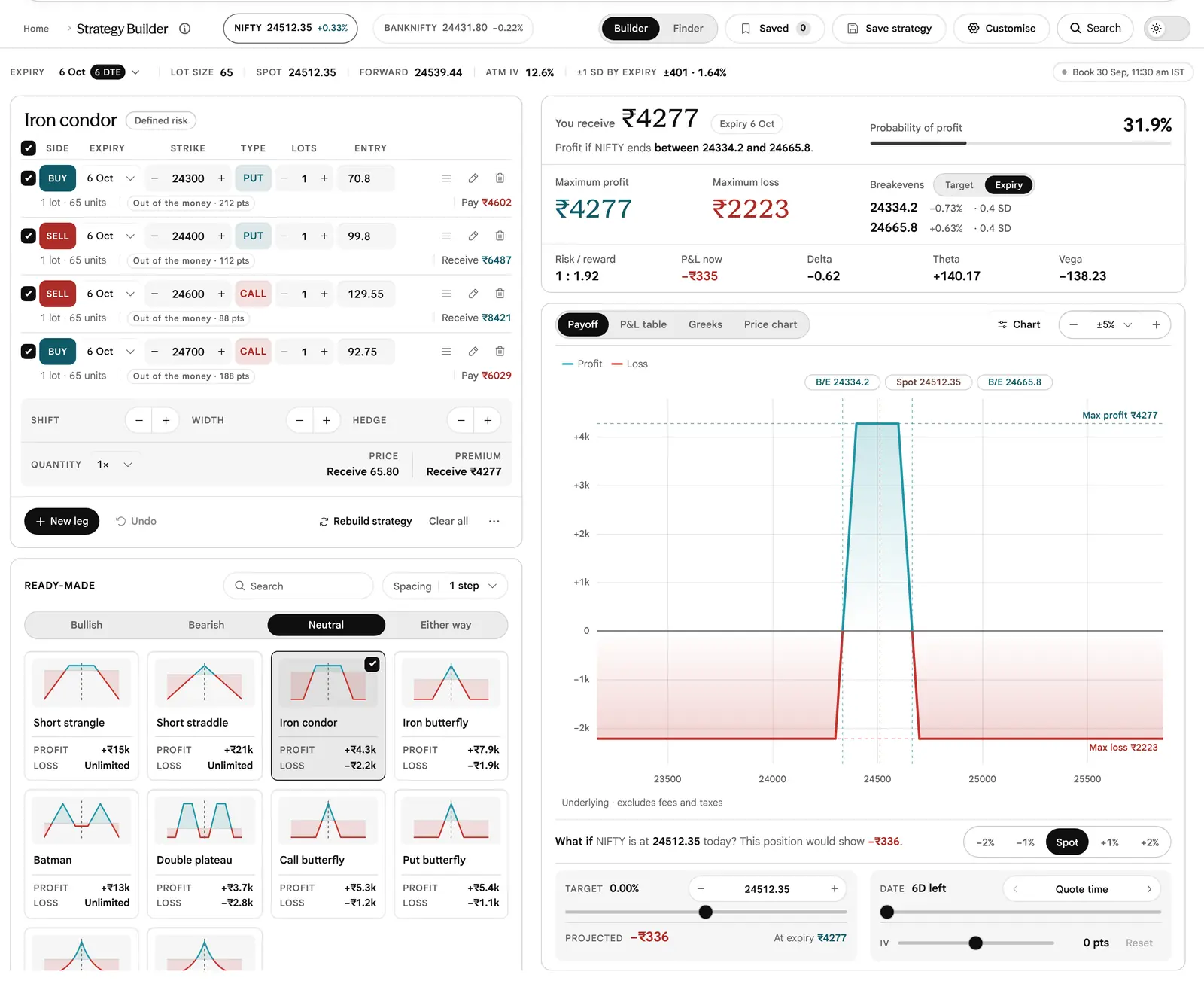
Task: Open the quantity 1× dropdown
Action: click(114, 465)
